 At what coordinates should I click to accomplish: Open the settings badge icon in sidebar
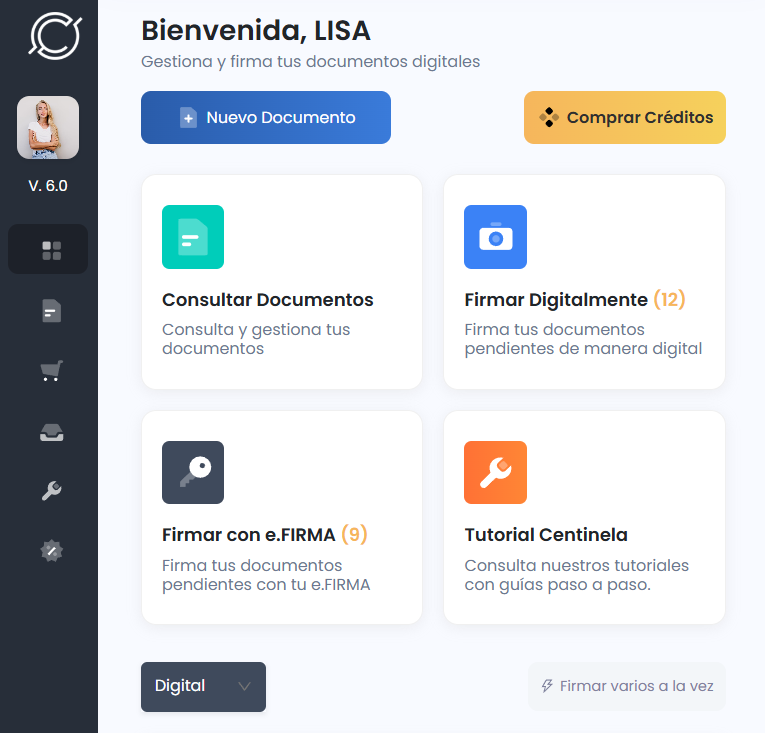(51, 550)
